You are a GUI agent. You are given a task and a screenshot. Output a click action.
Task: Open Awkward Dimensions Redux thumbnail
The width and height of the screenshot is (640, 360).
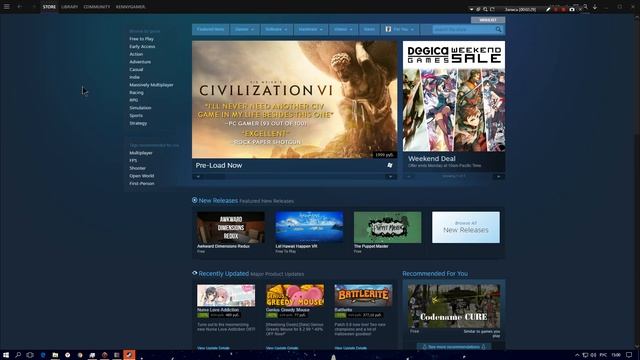[x=231, y=227]
